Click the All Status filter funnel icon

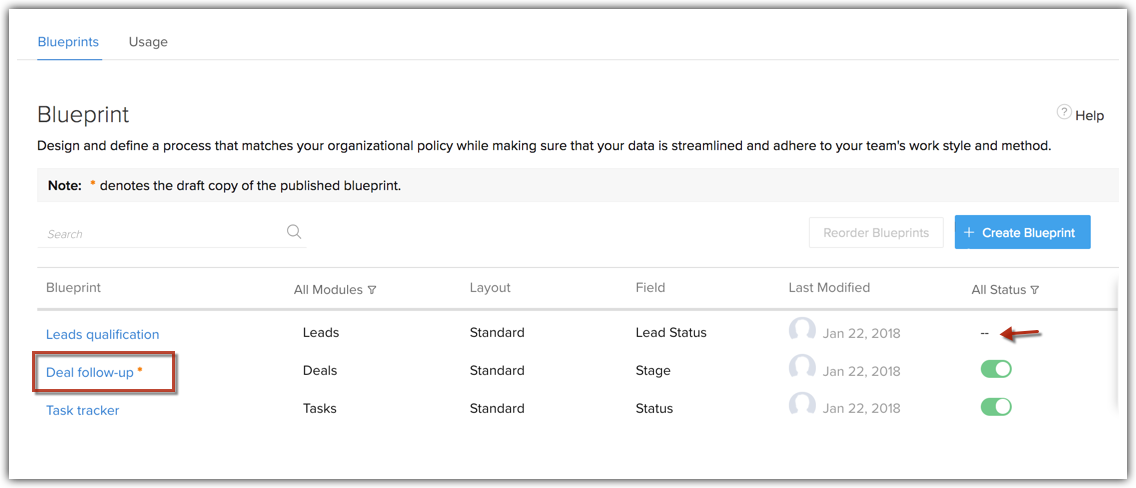[1035, 290]
